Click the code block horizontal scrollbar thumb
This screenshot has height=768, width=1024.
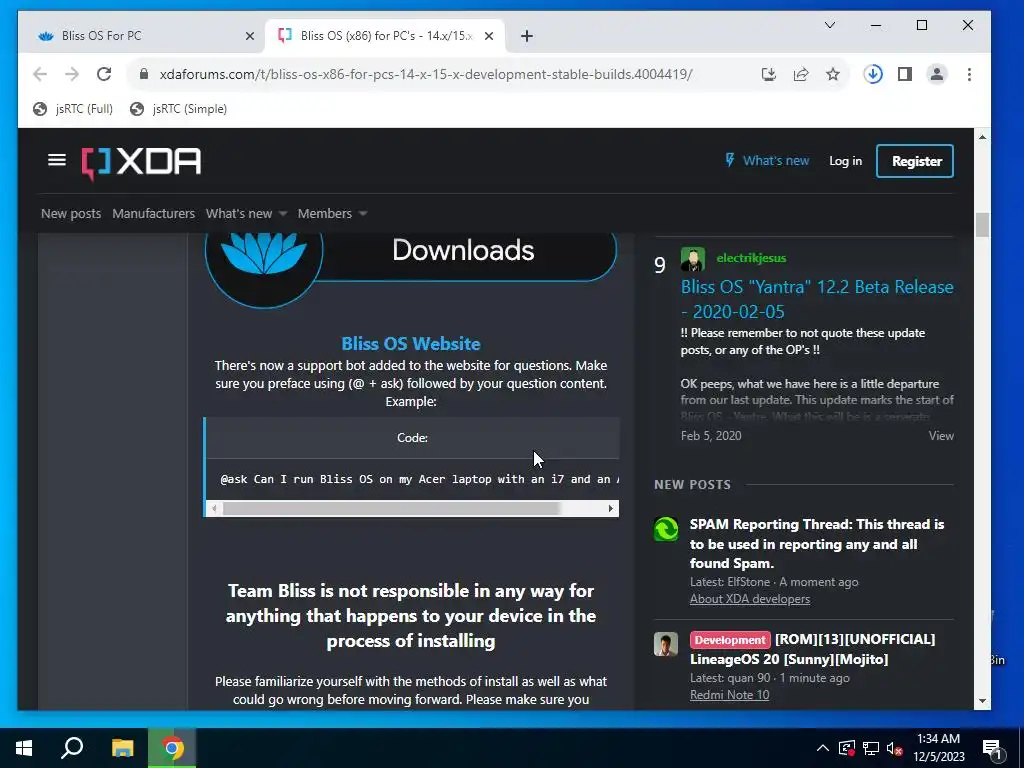click(x=391, y=508)
